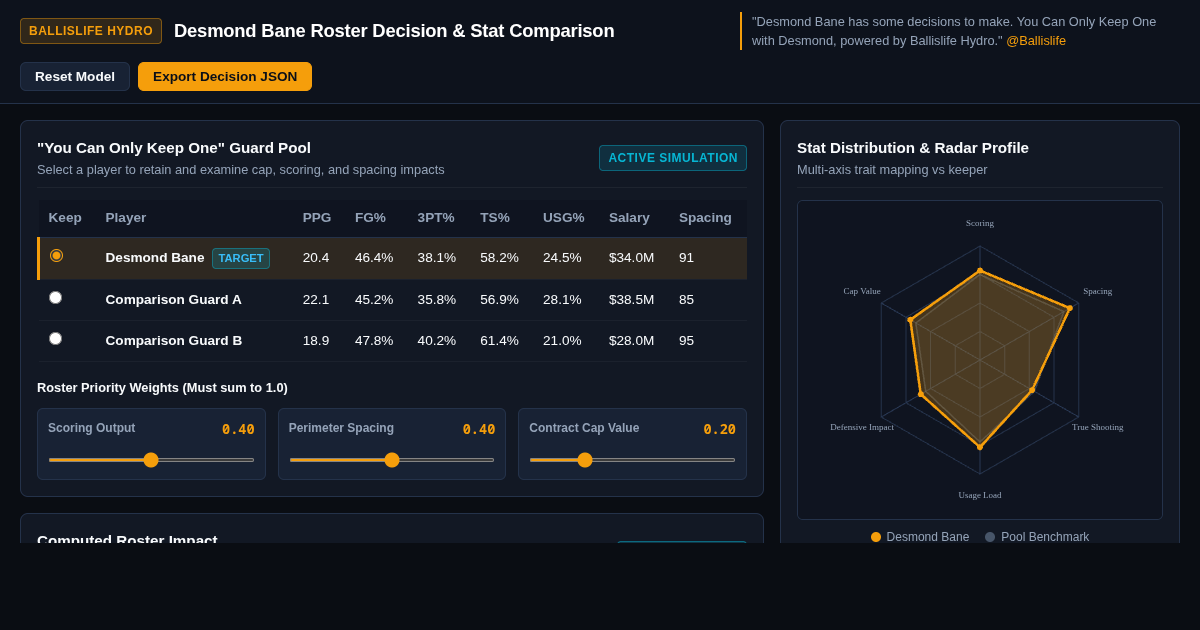Viewport: 1200px width, 630px height.
Task: Click the True Shooting radar axis label
Action: coord(1097,427)
